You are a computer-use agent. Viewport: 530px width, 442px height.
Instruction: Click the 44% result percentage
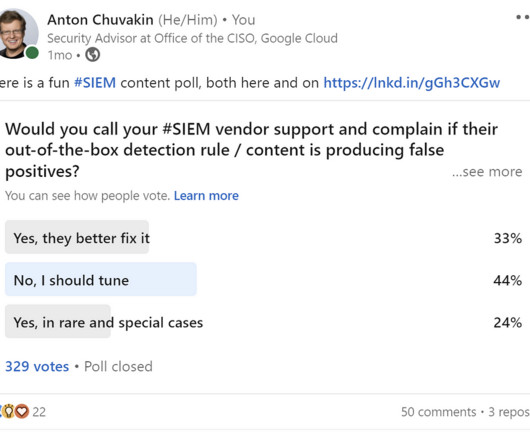click(507, 280)
